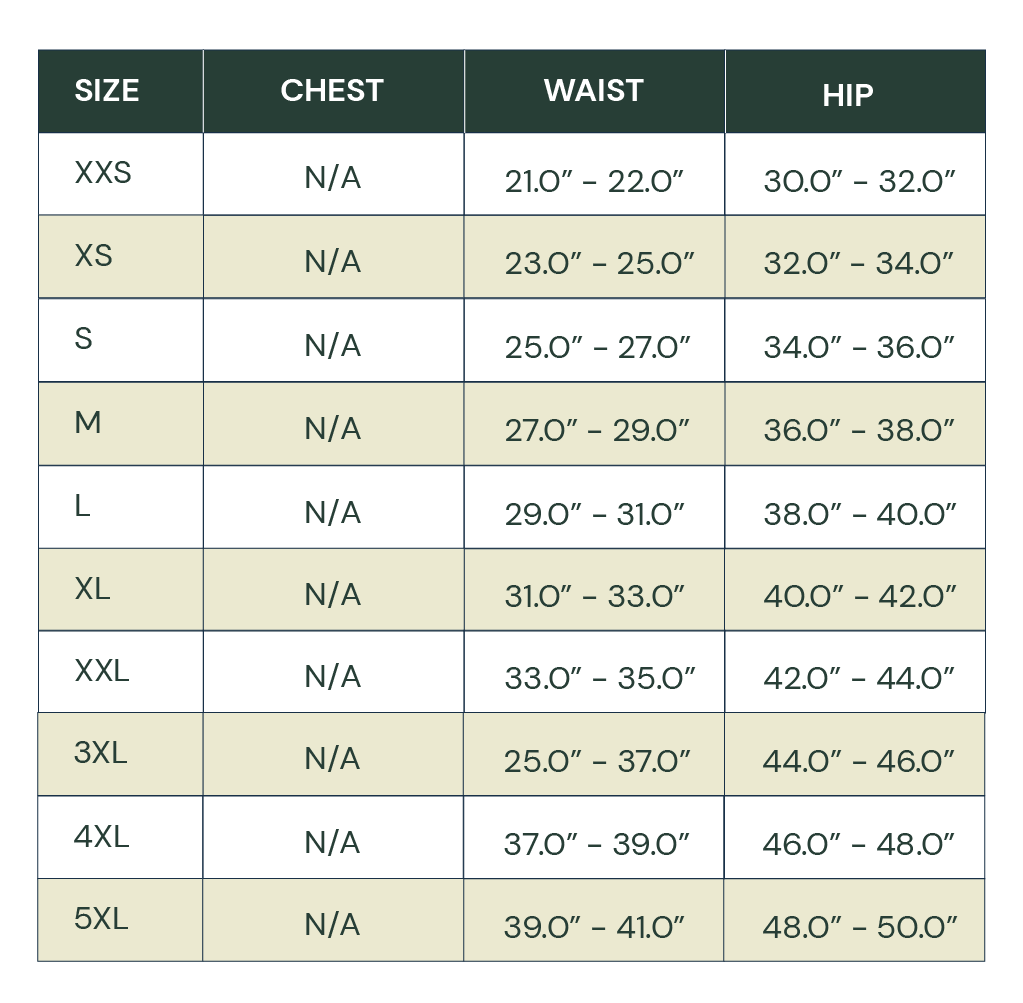Select the XXS size label
This screenshot has height=1003, width=1023.
pyautogui.click(x=103, y=173)
